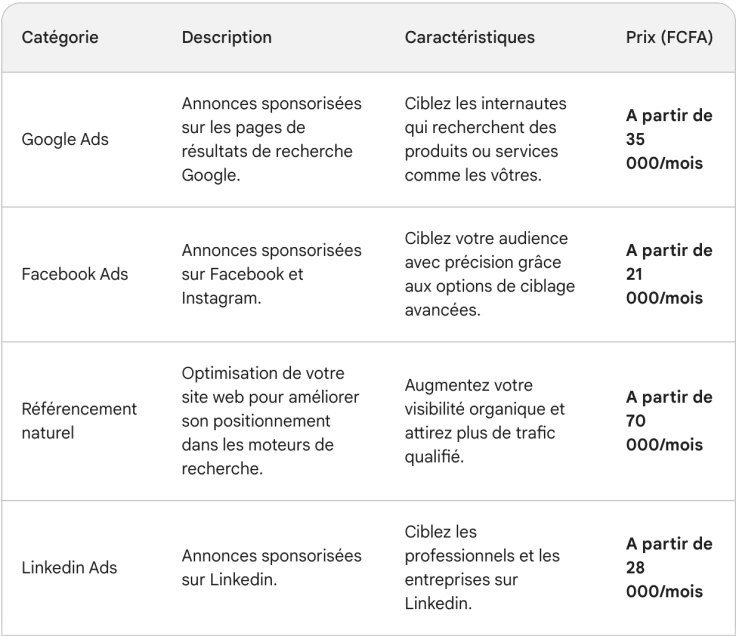Select the Référencement naturel category cell
Viewport: 736px width, 636px height.
79,420
